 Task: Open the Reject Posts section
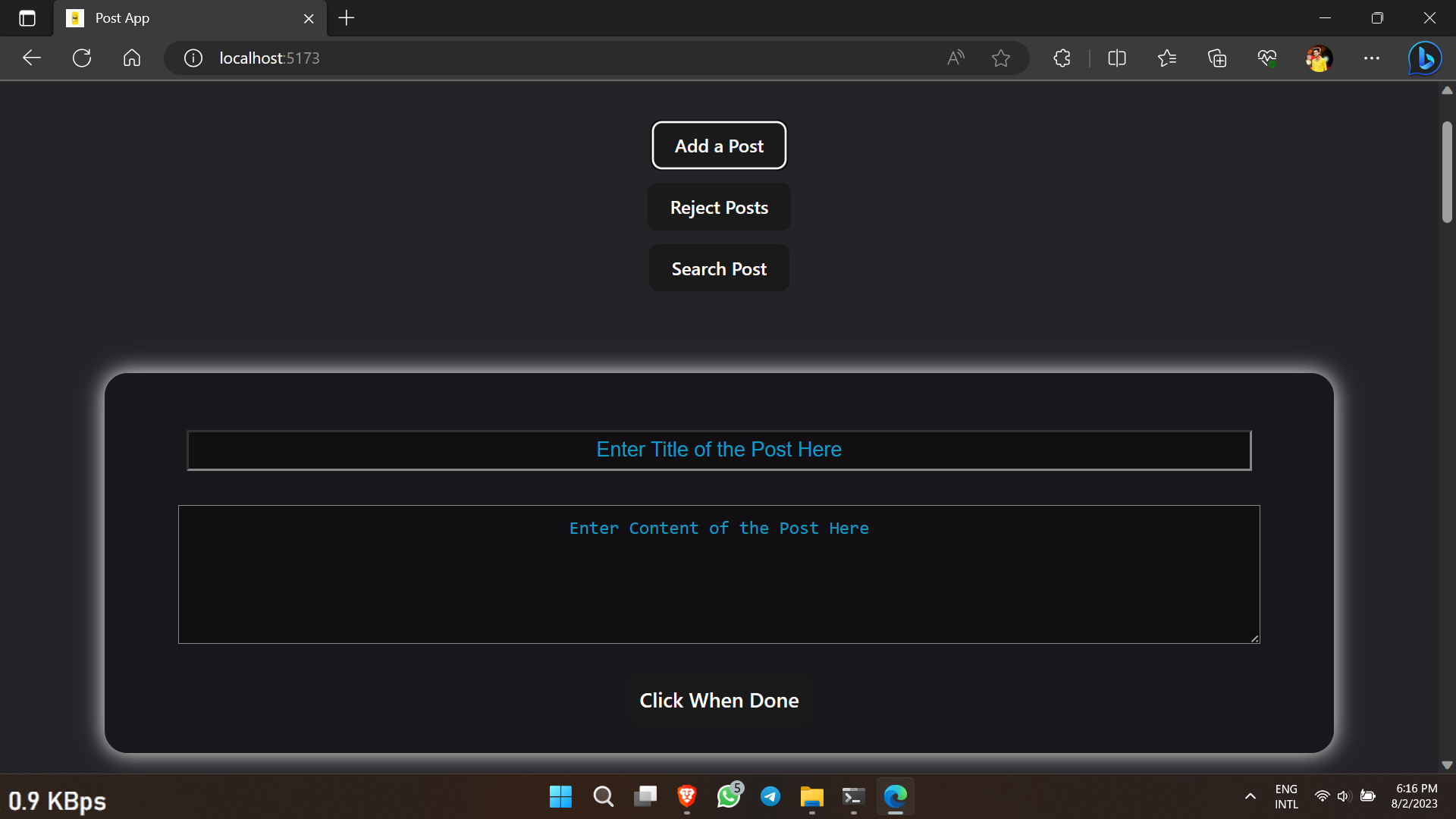point(719,207)
